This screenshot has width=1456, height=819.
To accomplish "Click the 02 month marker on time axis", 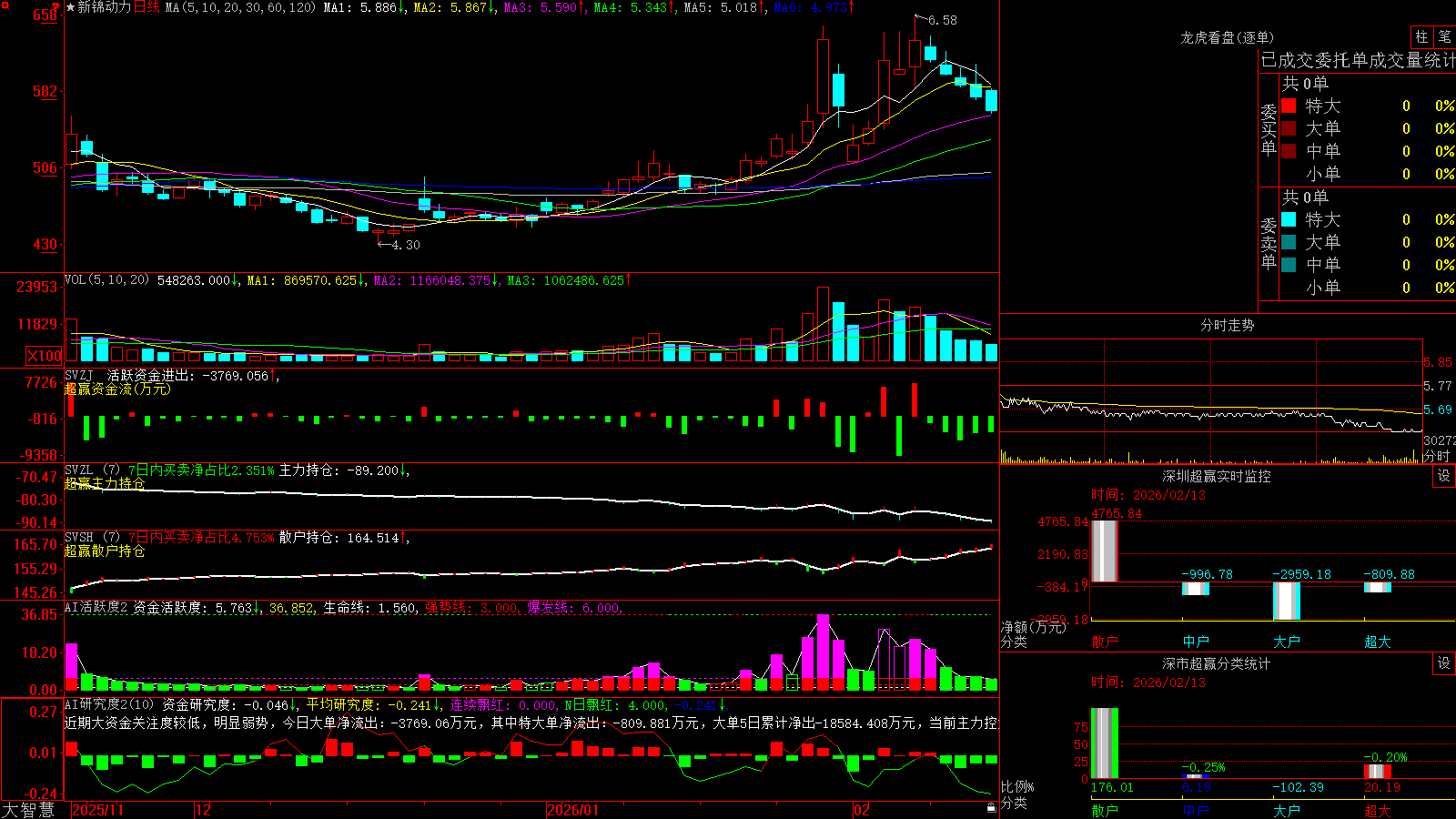I will click(x=862, y=810).
